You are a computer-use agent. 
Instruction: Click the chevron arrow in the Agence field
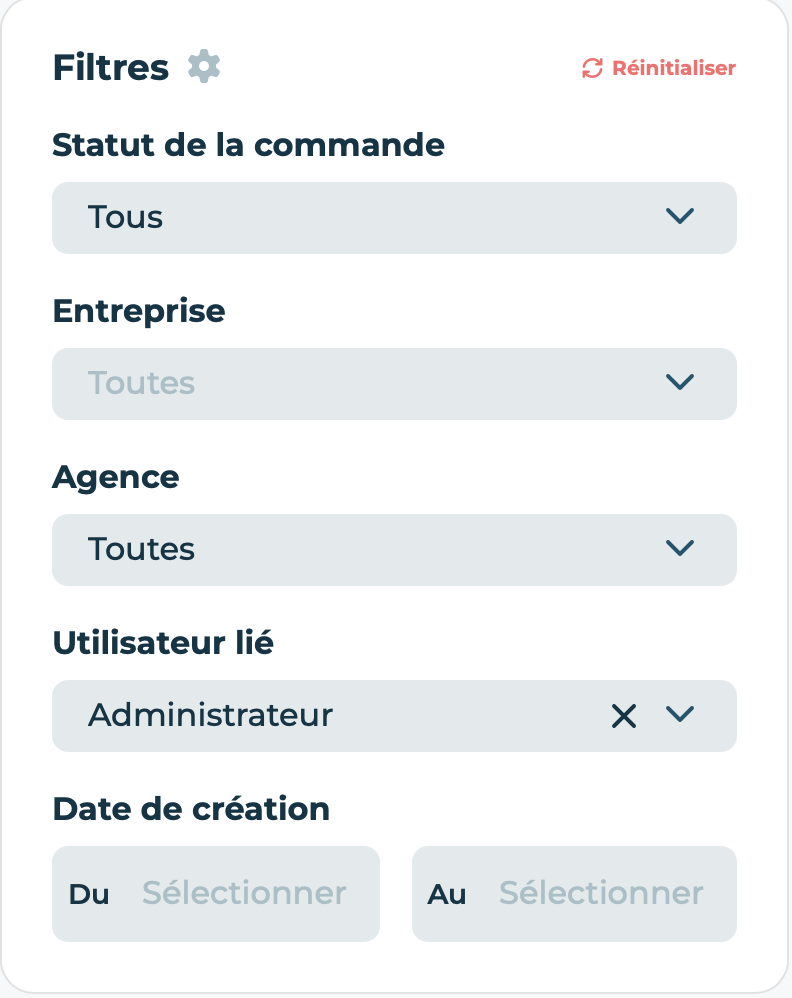679,549
